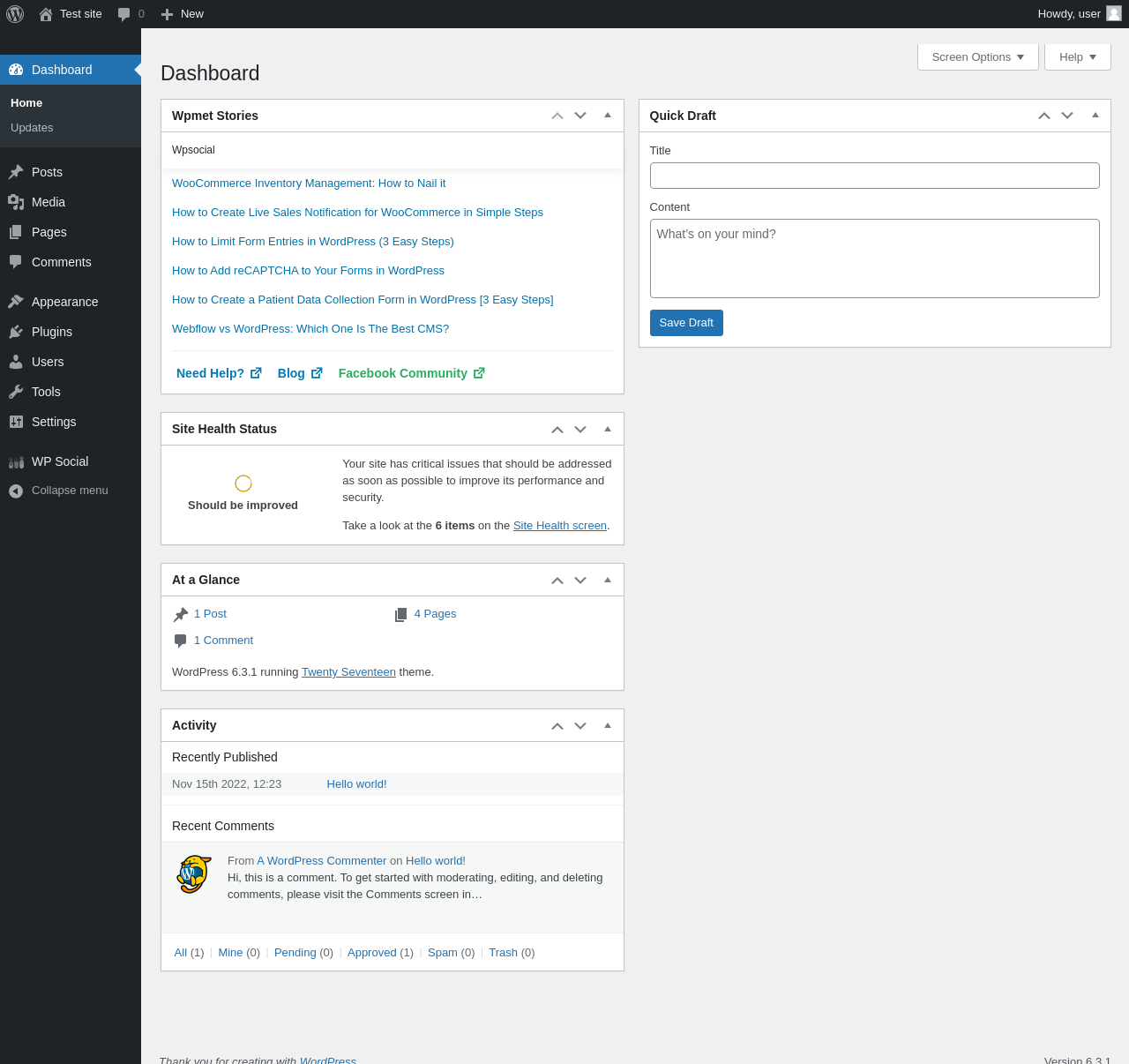Screen dimensions: 1129x1064
Task: Toggle the Quick Draft panel
Action: 1095,116
